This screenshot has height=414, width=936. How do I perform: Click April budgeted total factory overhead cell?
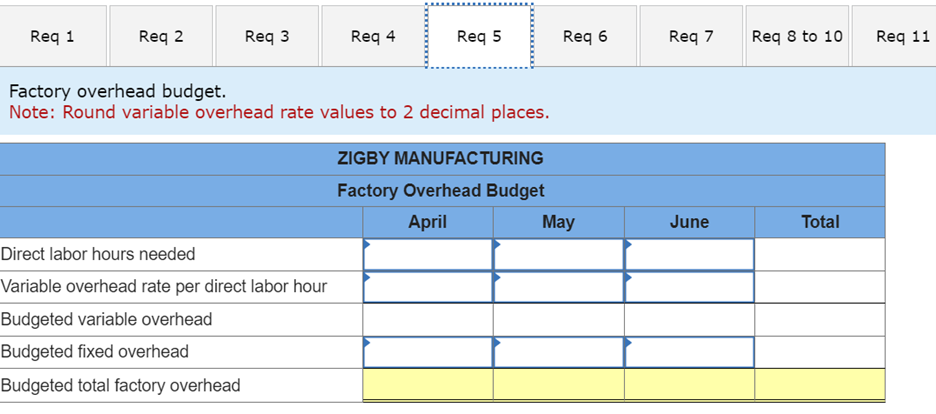(x=428, y=385)
